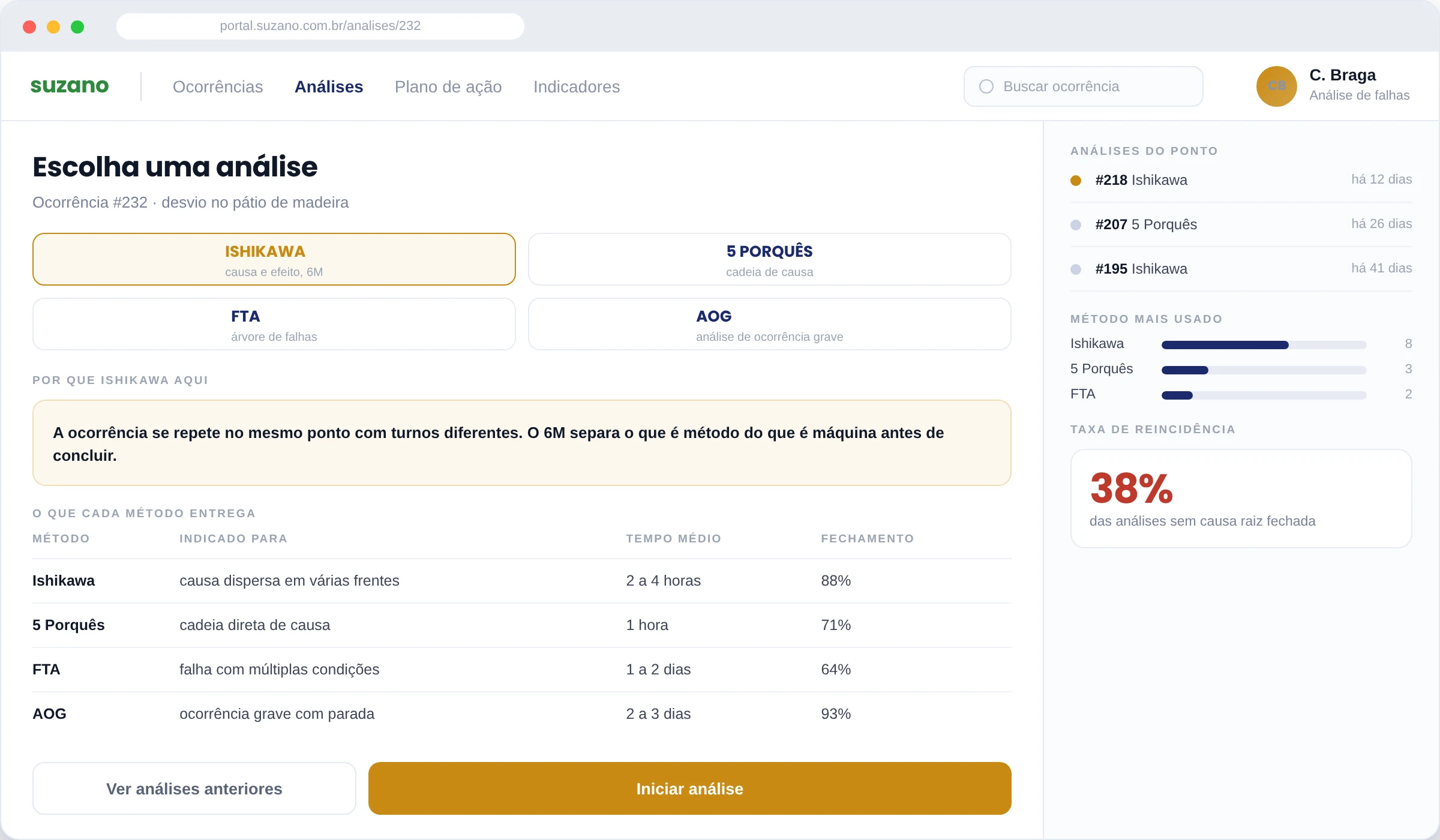Switch to the Análises tab
1440x840 pixels.
pos(329,86)
